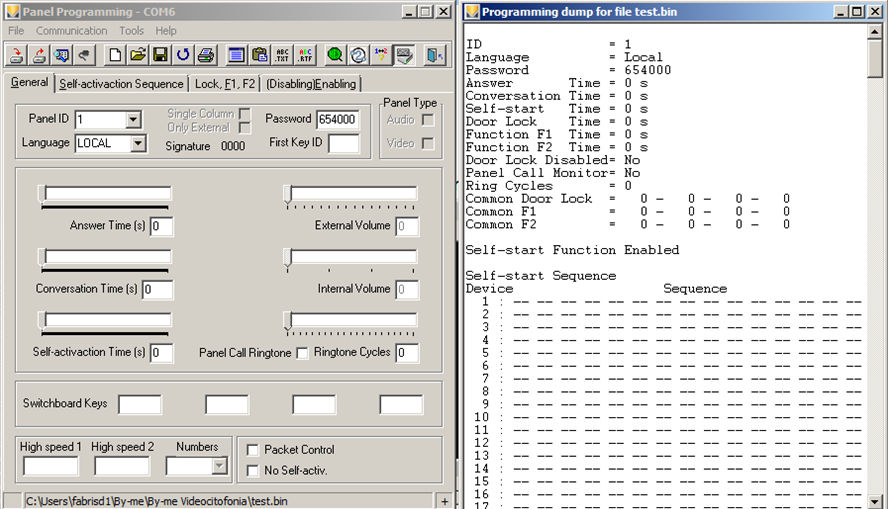Click the 'Self-start Function Enabled' text line
This screenshot has width=888, height=509.
click(x=572, y=250)
